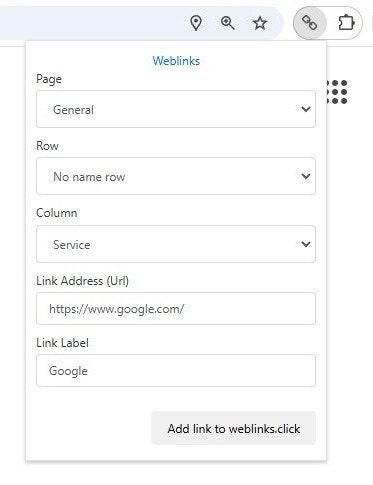Focus the Link Address (Url) input field
Image resolution: width=373 pixels, height=485 pixels.
click(x=176, y=308)
